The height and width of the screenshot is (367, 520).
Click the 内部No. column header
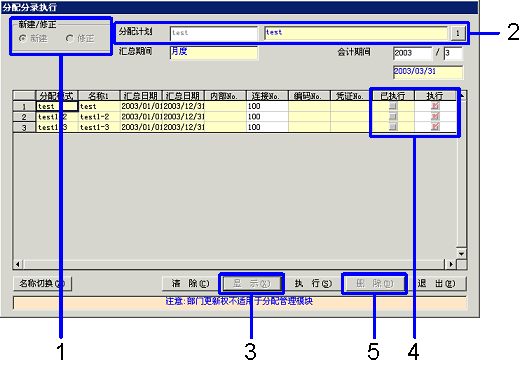coord(225,96)
